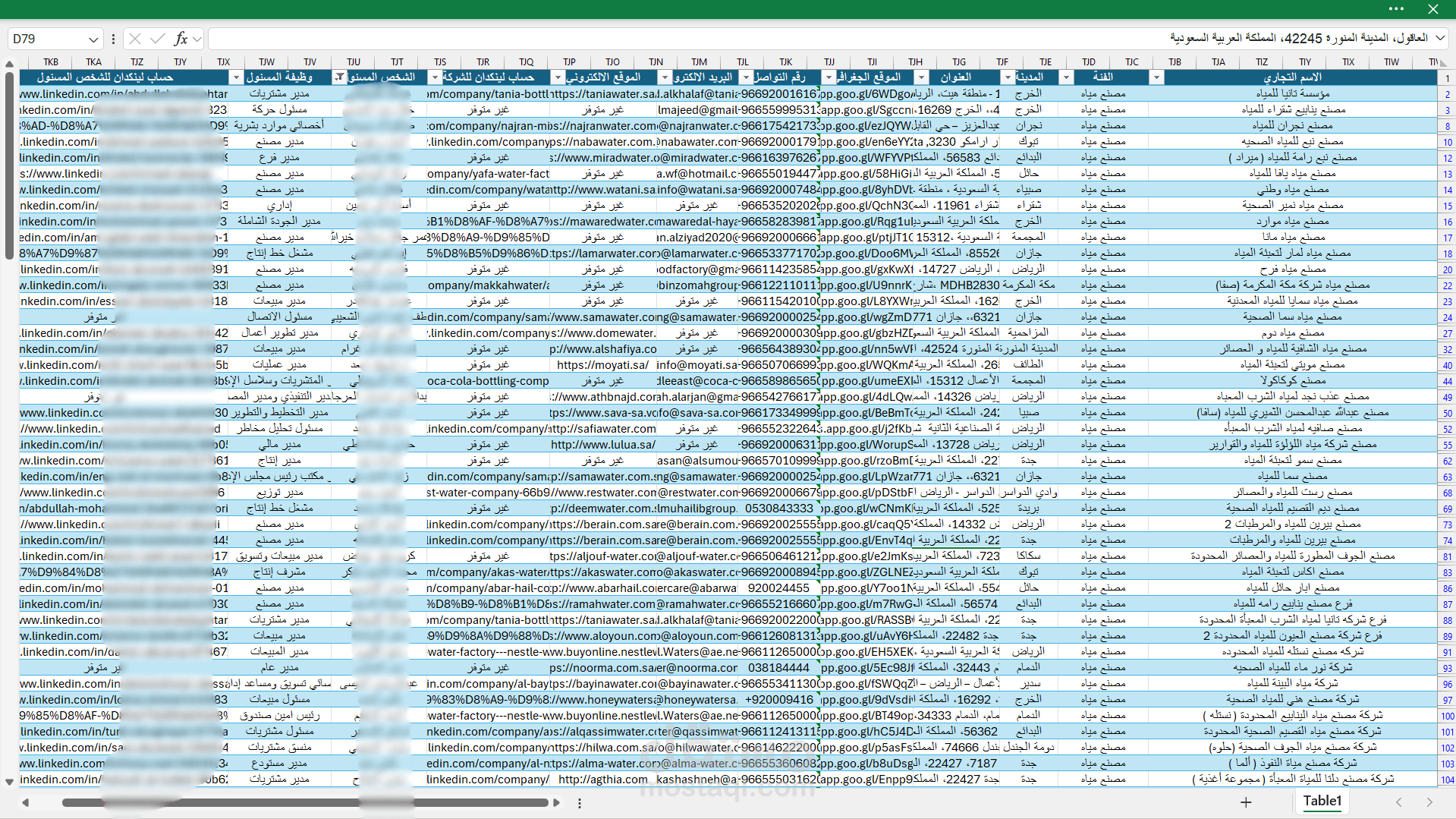Open filter dropdown for الموقع الالكتروني column
Screen dimensions: 1456x819
pos(558,77)
